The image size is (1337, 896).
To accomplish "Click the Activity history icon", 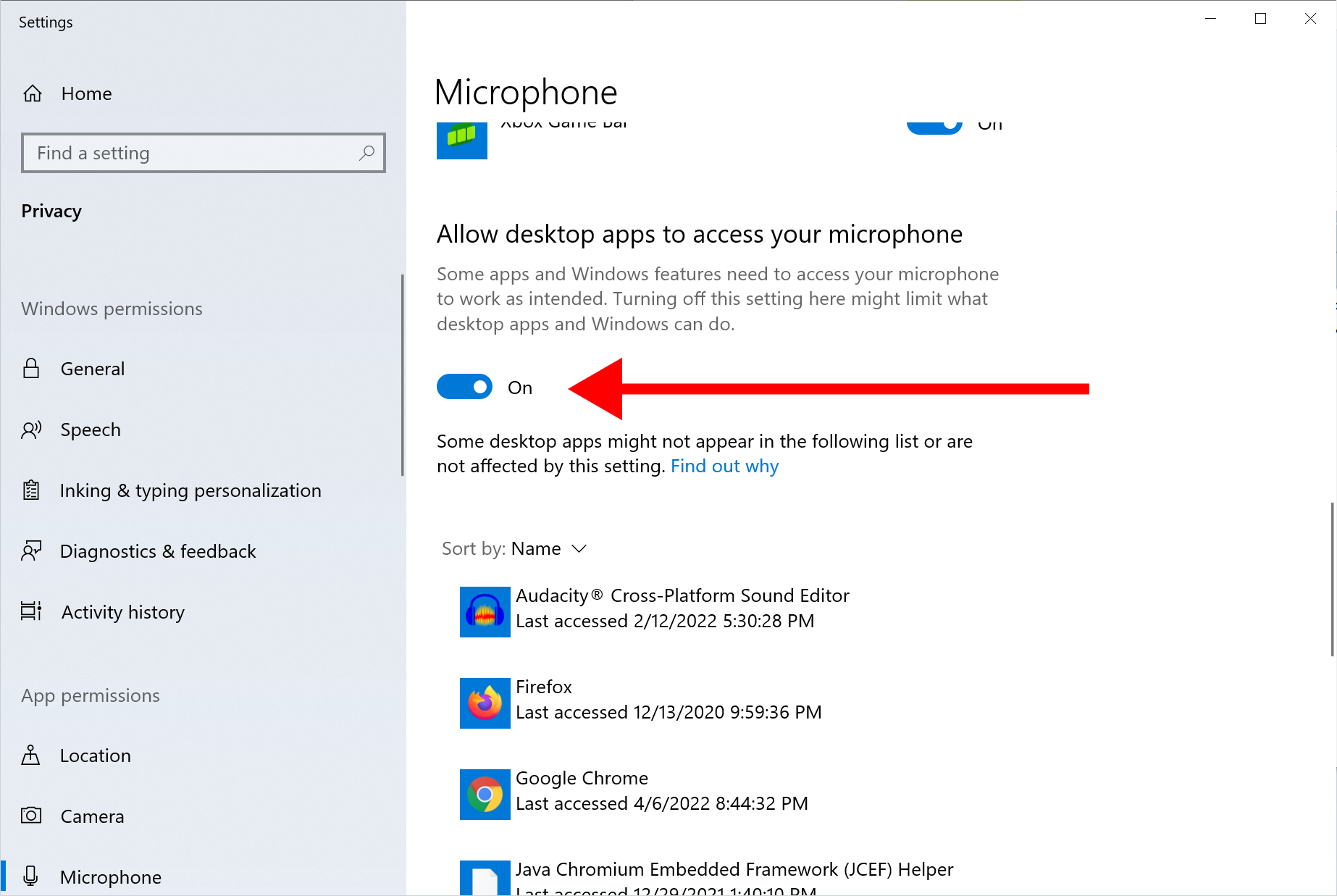I will pyautogui.click(x=32, y=611).
